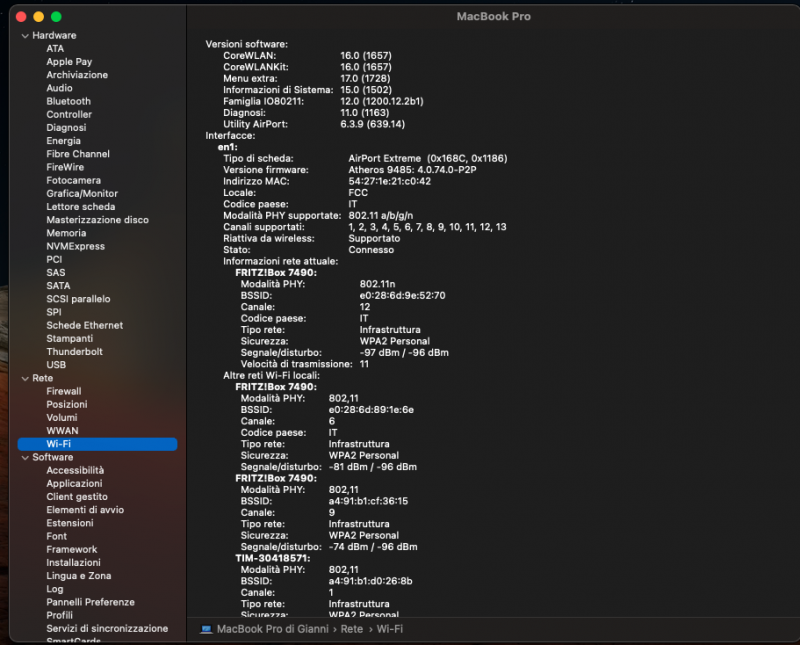Select the highlighted Wi-Fi entry

[x=97, y=444]
